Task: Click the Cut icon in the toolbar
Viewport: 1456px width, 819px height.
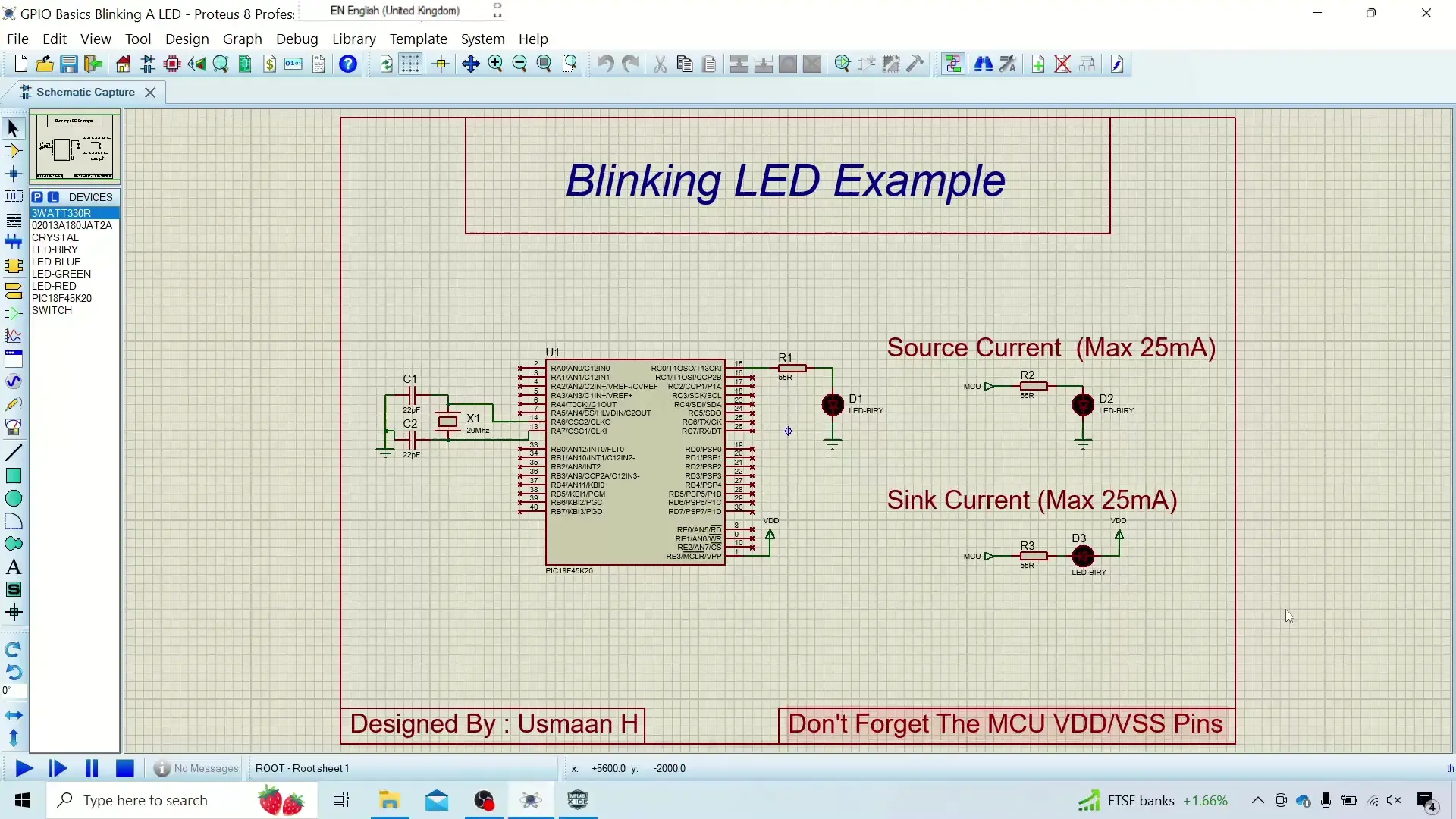Action: tap(660, 64)
